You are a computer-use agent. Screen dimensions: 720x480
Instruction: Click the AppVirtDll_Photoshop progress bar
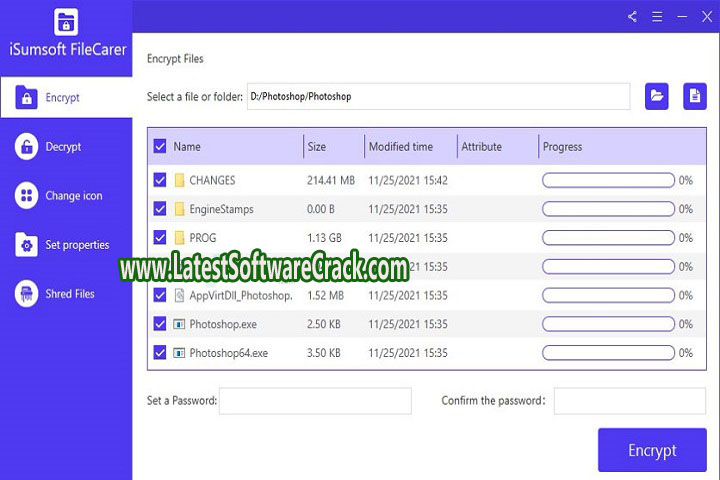(608, 295)
